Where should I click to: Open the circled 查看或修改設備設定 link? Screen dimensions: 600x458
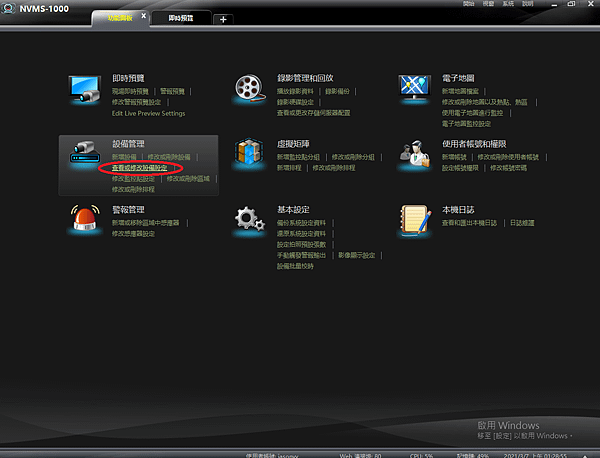pos(139,168)
